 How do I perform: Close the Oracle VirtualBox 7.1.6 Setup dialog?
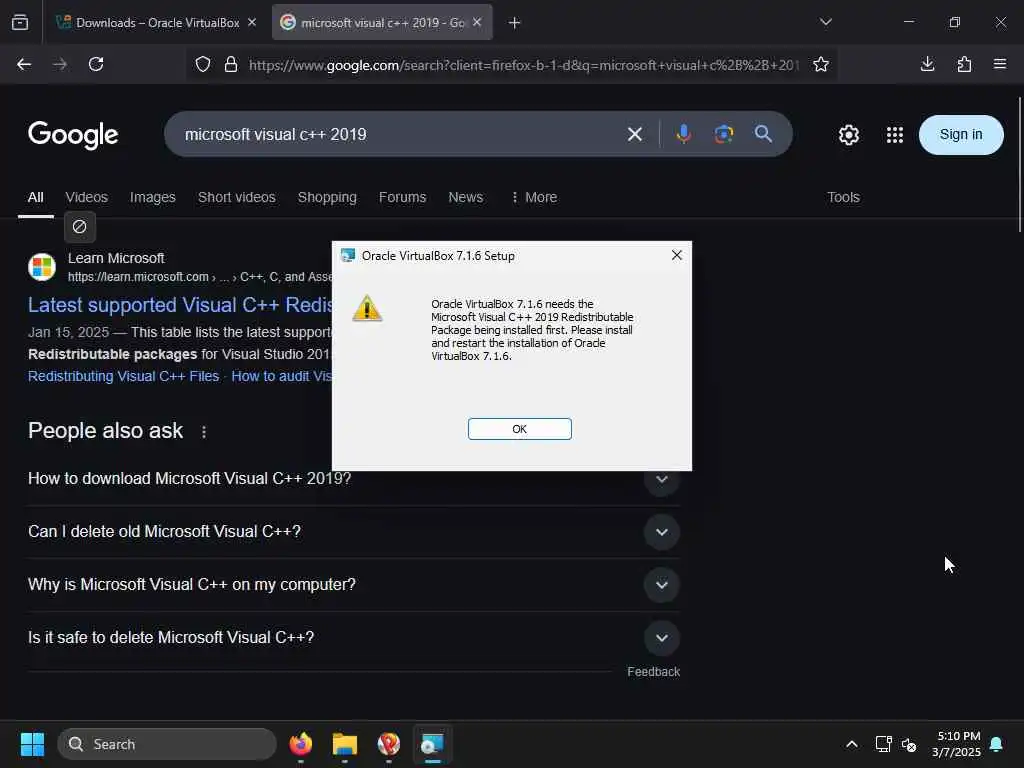677,255
